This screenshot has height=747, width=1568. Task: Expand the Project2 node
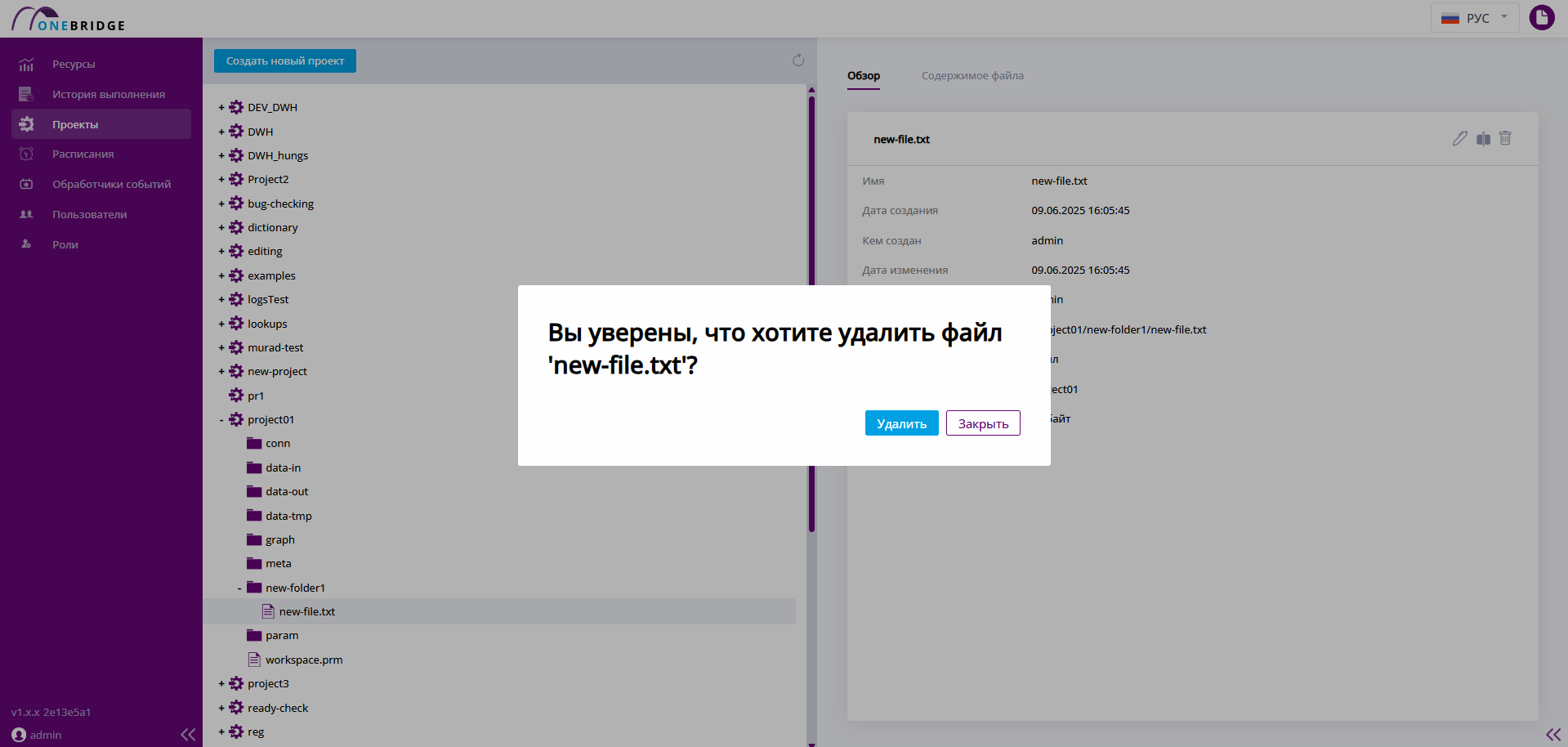pyautogui.click(x=221, y=179)
